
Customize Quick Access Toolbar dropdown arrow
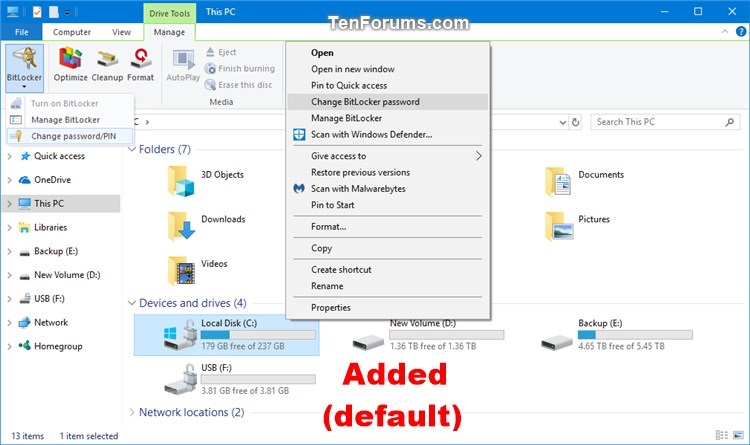[67, 12]
